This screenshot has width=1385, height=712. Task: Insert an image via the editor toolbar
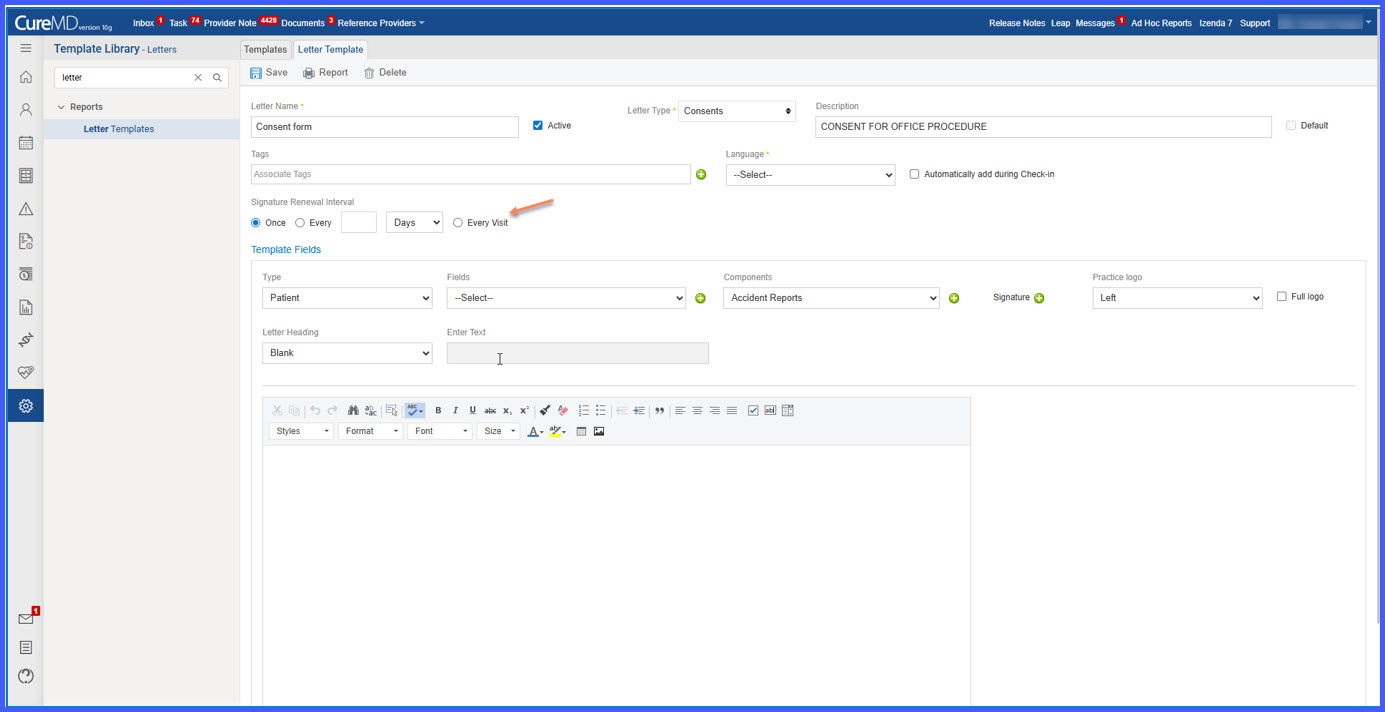tap(599, 431)
